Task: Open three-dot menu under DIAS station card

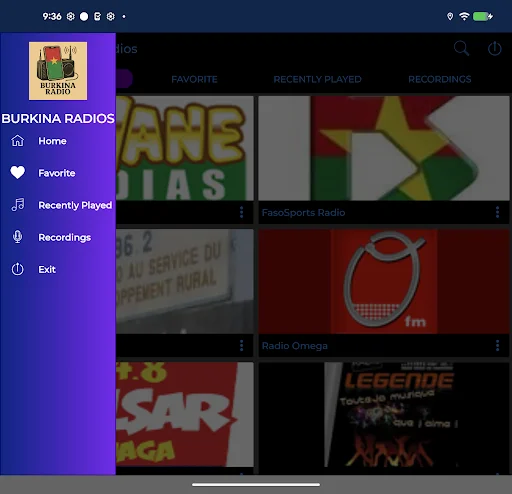Action: point(242,212)
